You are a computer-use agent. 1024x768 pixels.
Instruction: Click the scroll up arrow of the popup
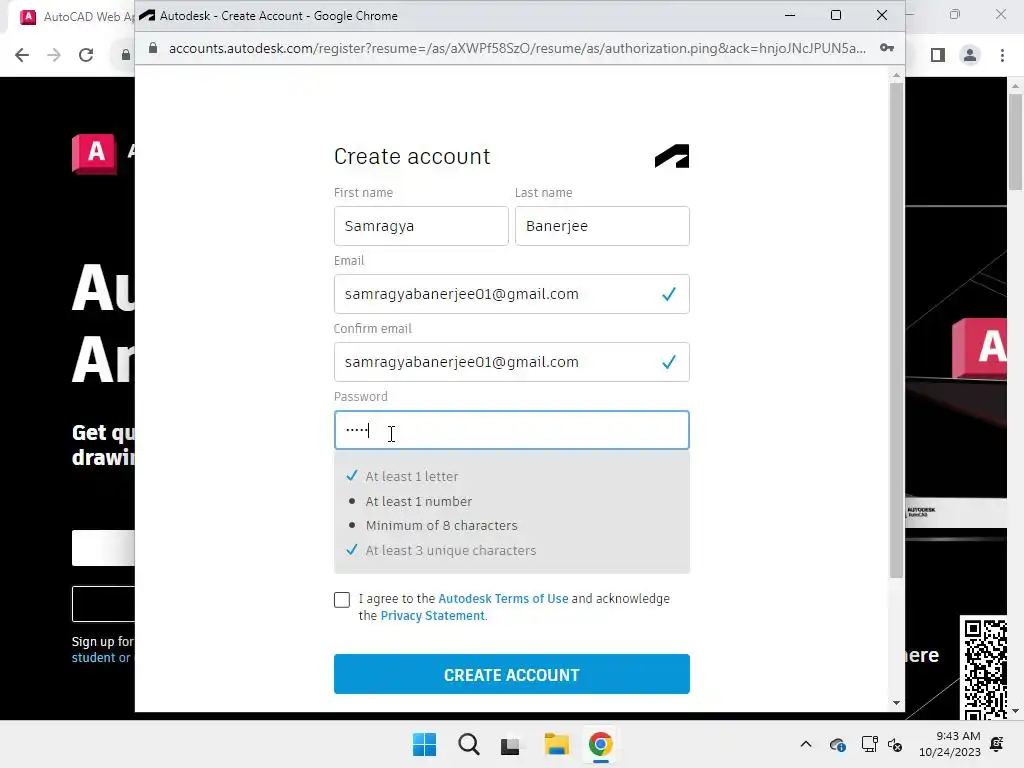tap(896, 76)
